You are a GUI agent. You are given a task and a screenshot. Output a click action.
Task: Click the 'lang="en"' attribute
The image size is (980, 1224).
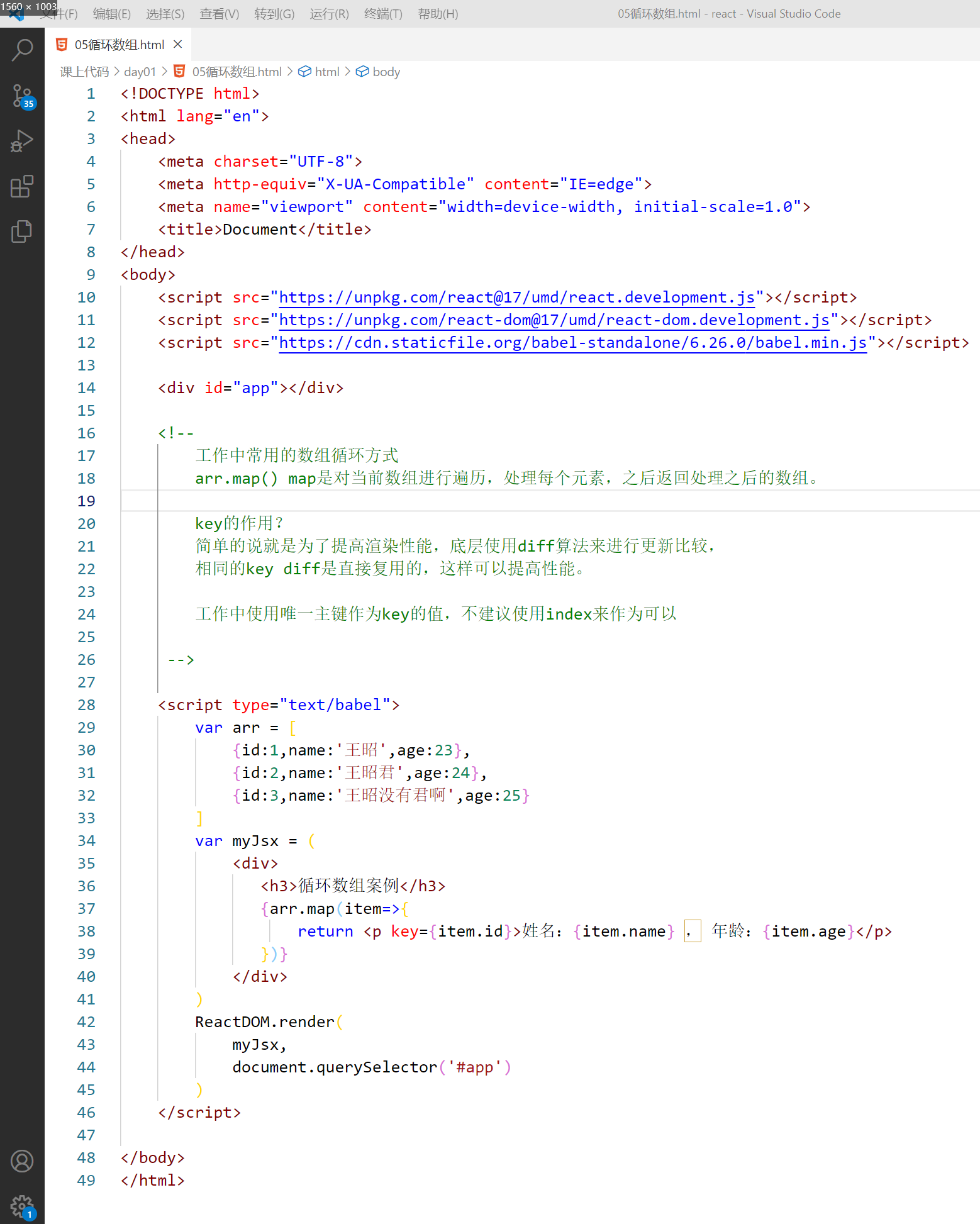218,116
